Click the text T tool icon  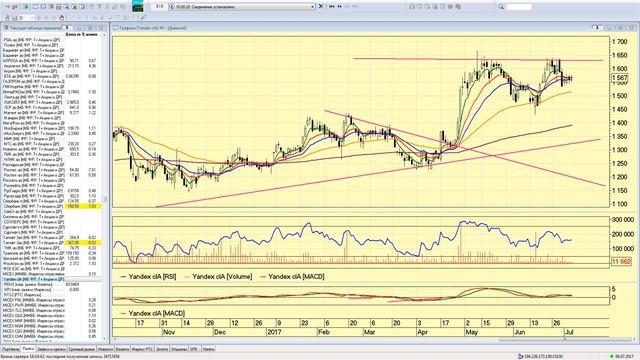tap(99, 7)
